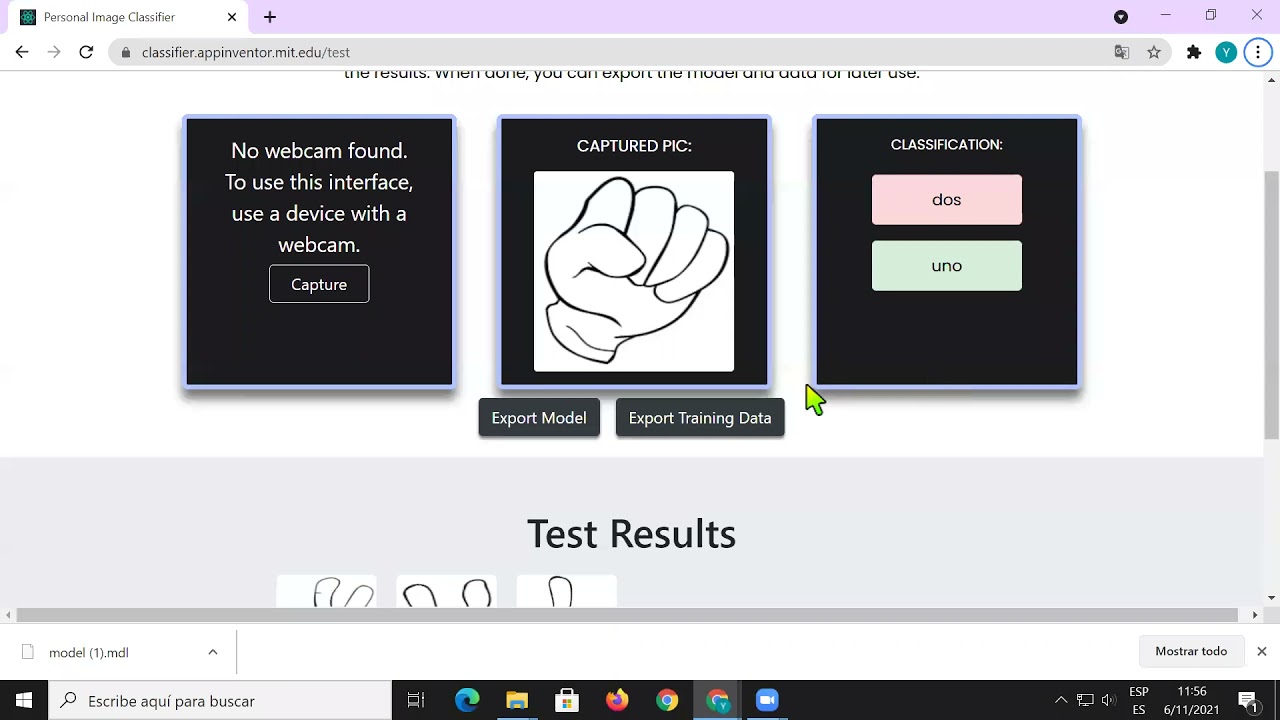Click the browser back arrow
Image resolution: width=1280 pixels, height=720 pixels.
[x=22, y=52]
